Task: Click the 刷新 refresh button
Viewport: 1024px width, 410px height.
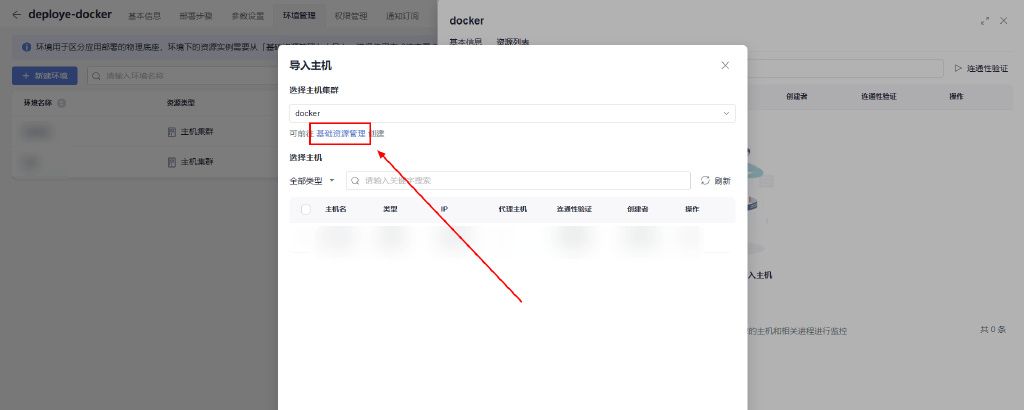Action: click(715, 181)
